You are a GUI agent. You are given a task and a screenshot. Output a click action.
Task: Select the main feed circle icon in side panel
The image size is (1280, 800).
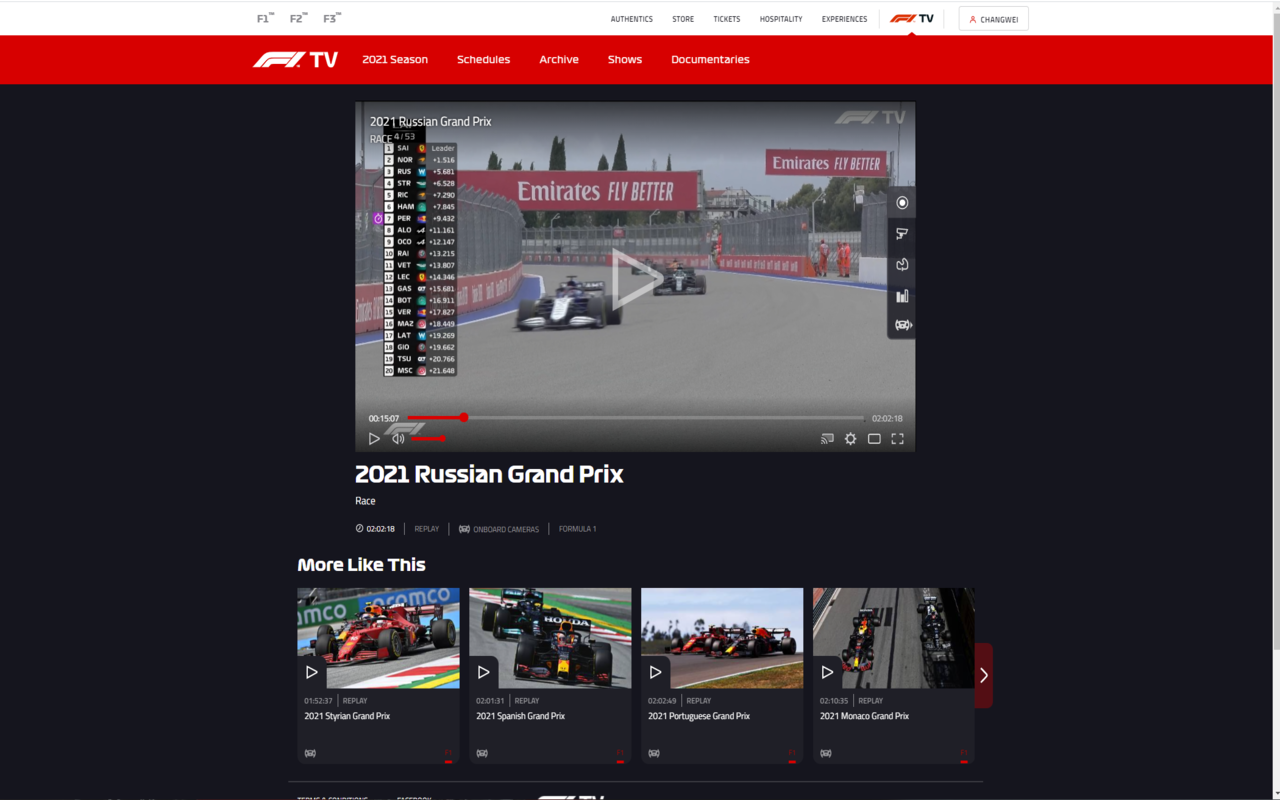pos(902,203)
